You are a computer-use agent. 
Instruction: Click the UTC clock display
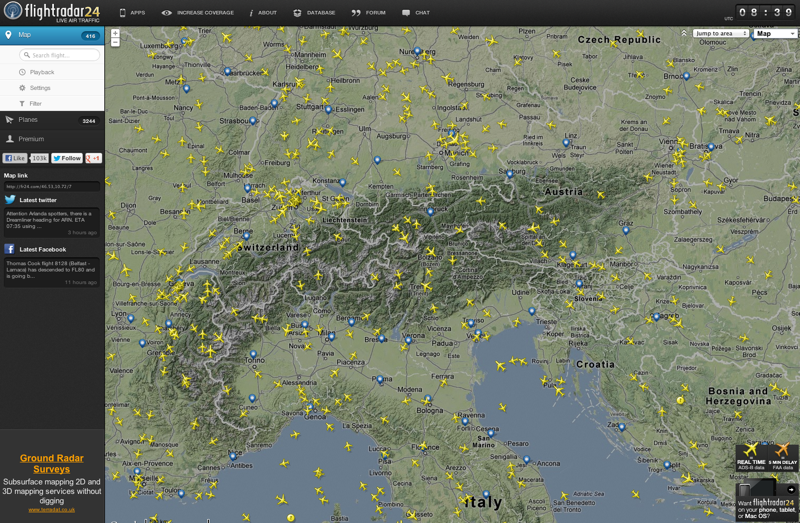tap(764, 12)
